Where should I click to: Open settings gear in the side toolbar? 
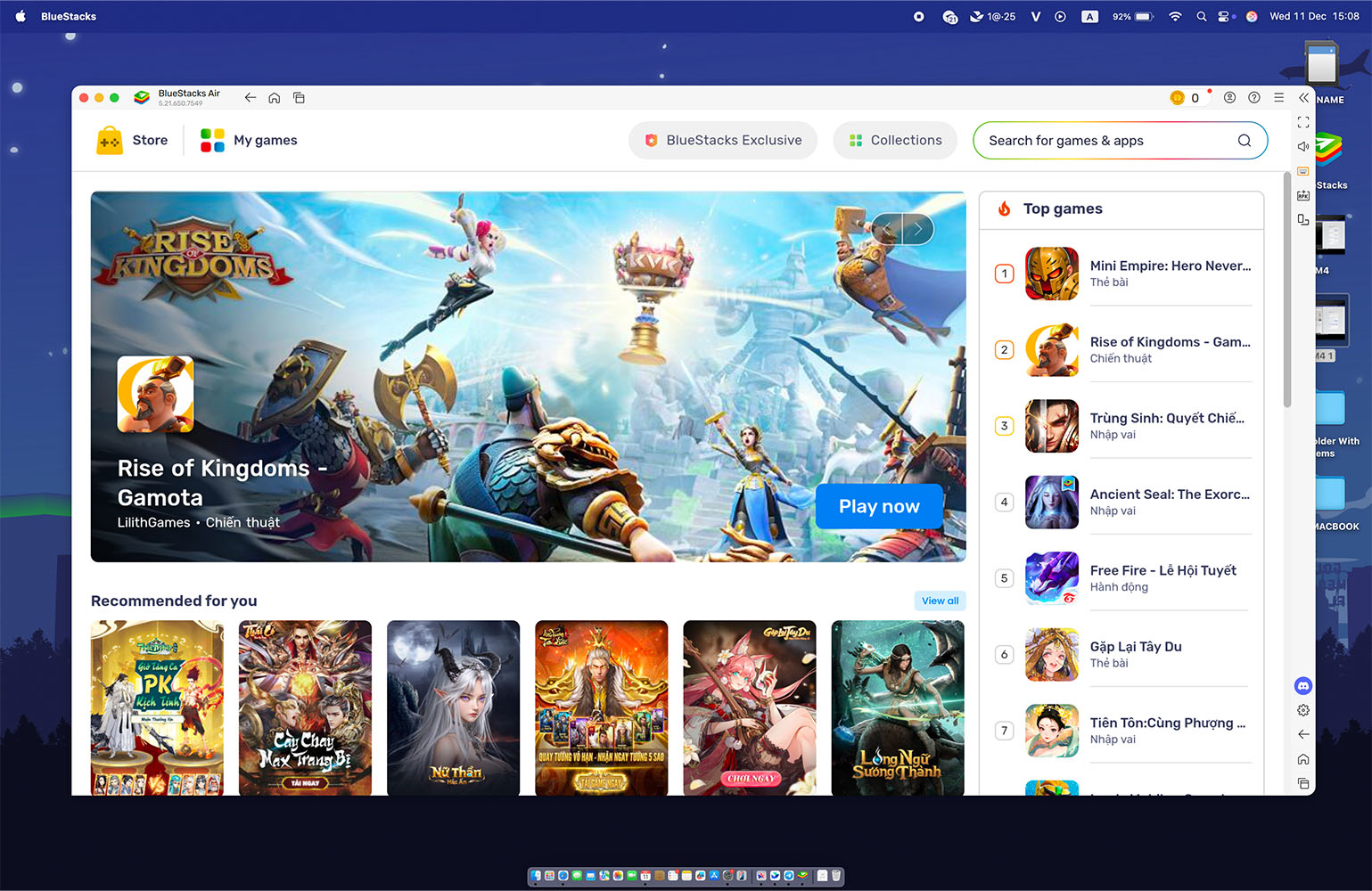(1303, 710)
